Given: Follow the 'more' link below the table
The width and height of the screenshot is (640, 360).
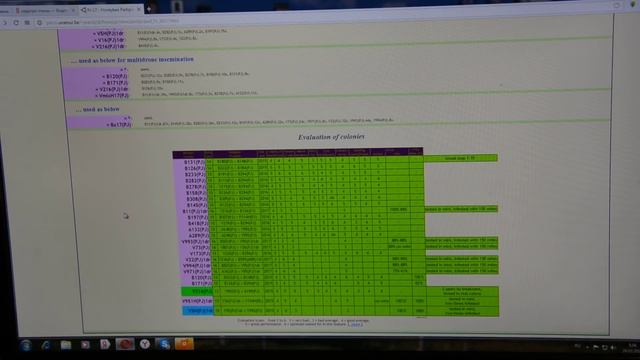Looking at the screenshot, I should (x=356, y=324).
